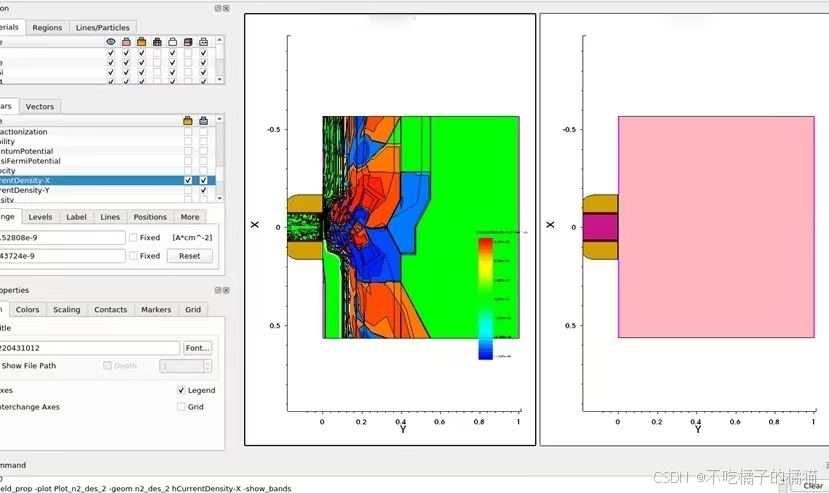The width and height of the screenshot is (829, 493).
Task: Uncheck contour checkbox for CurrentDensity-X row
Action: pos(204,180)
